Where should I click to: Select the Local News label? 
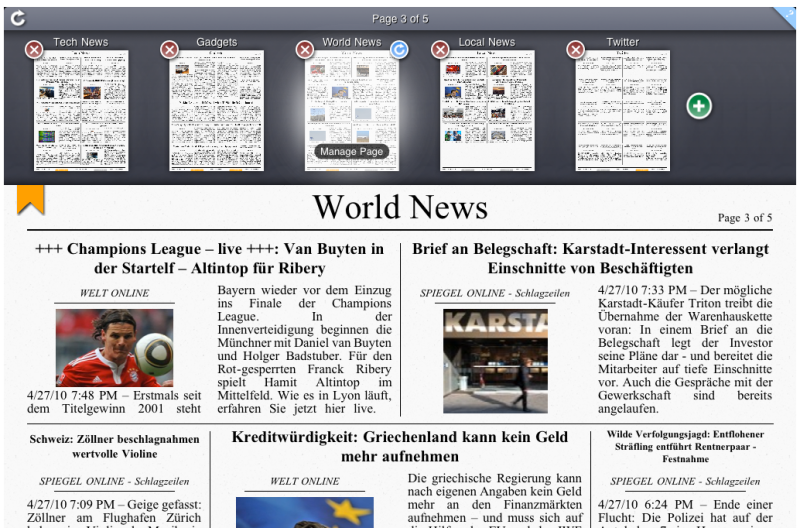(487, 42)
